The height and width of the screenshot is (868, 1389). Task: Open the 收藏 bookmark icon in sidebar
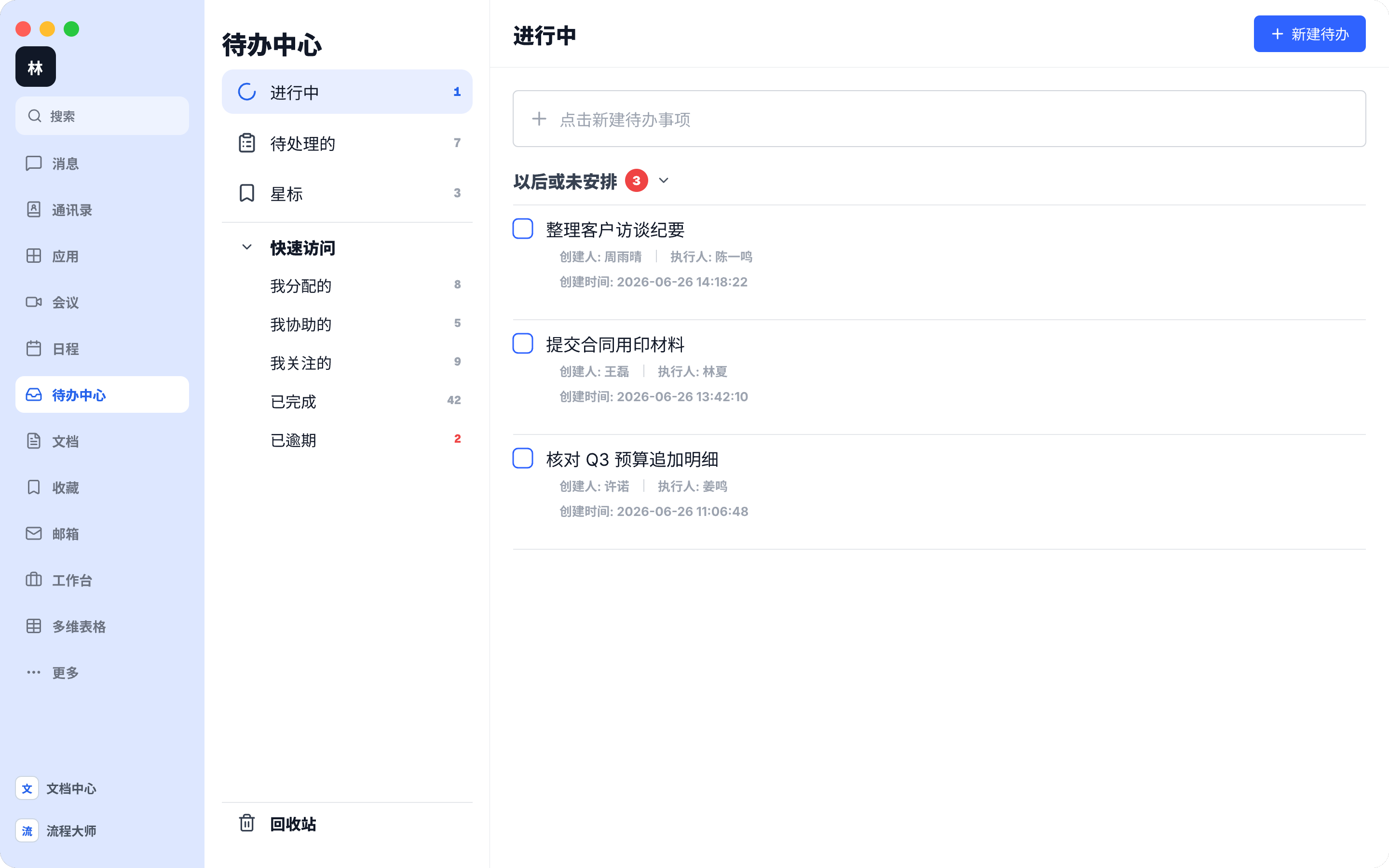tap(34, 488)
